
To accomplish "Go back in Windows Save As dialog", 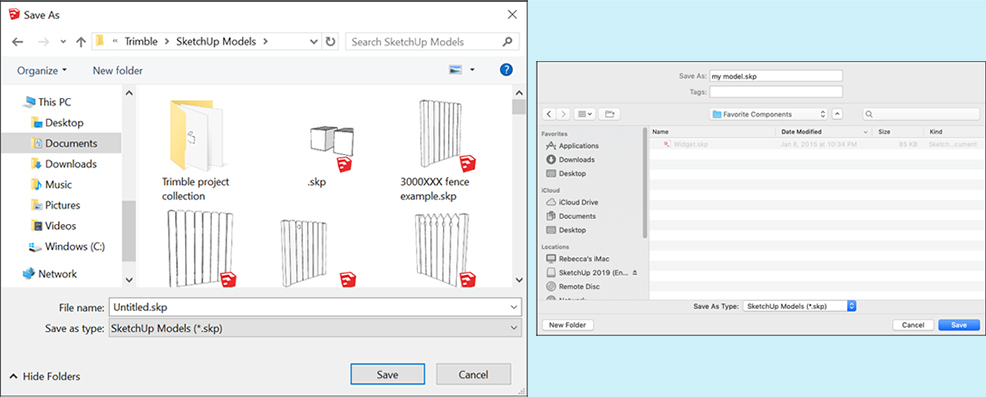I will (x=18, y=42).
